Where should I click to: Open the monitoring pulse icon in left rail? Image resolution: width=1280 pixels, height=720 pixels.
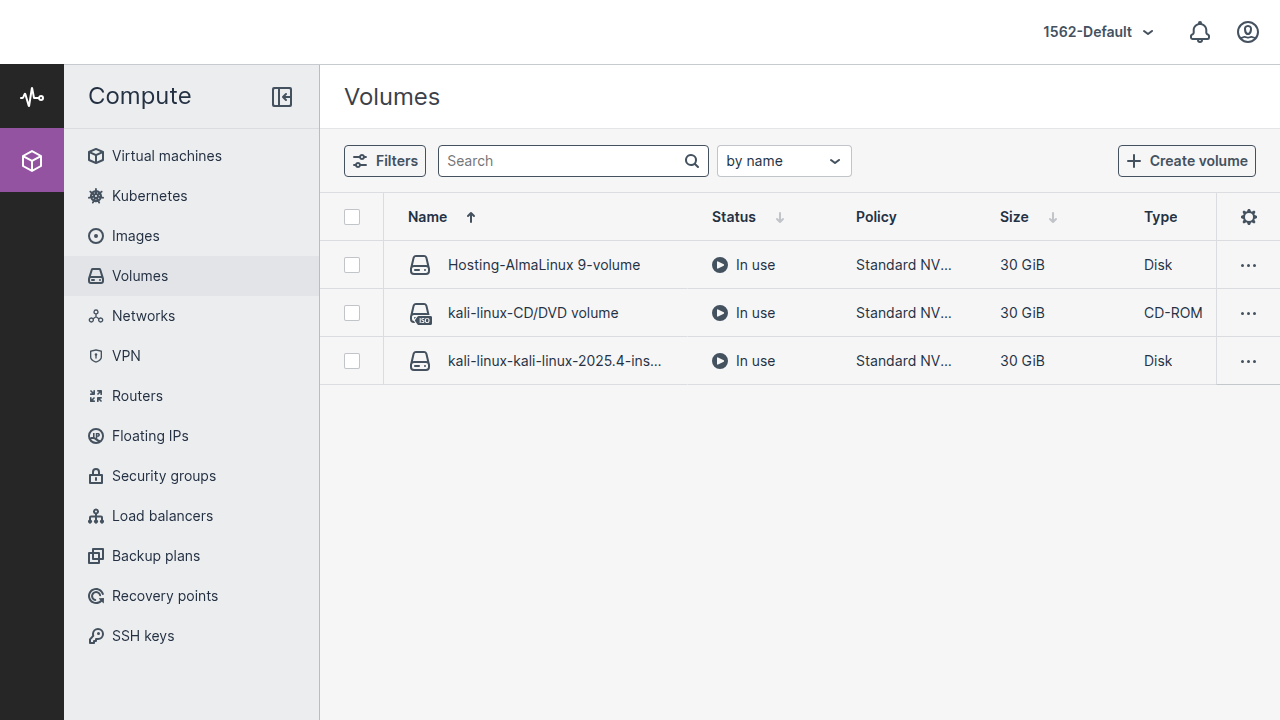32,97
